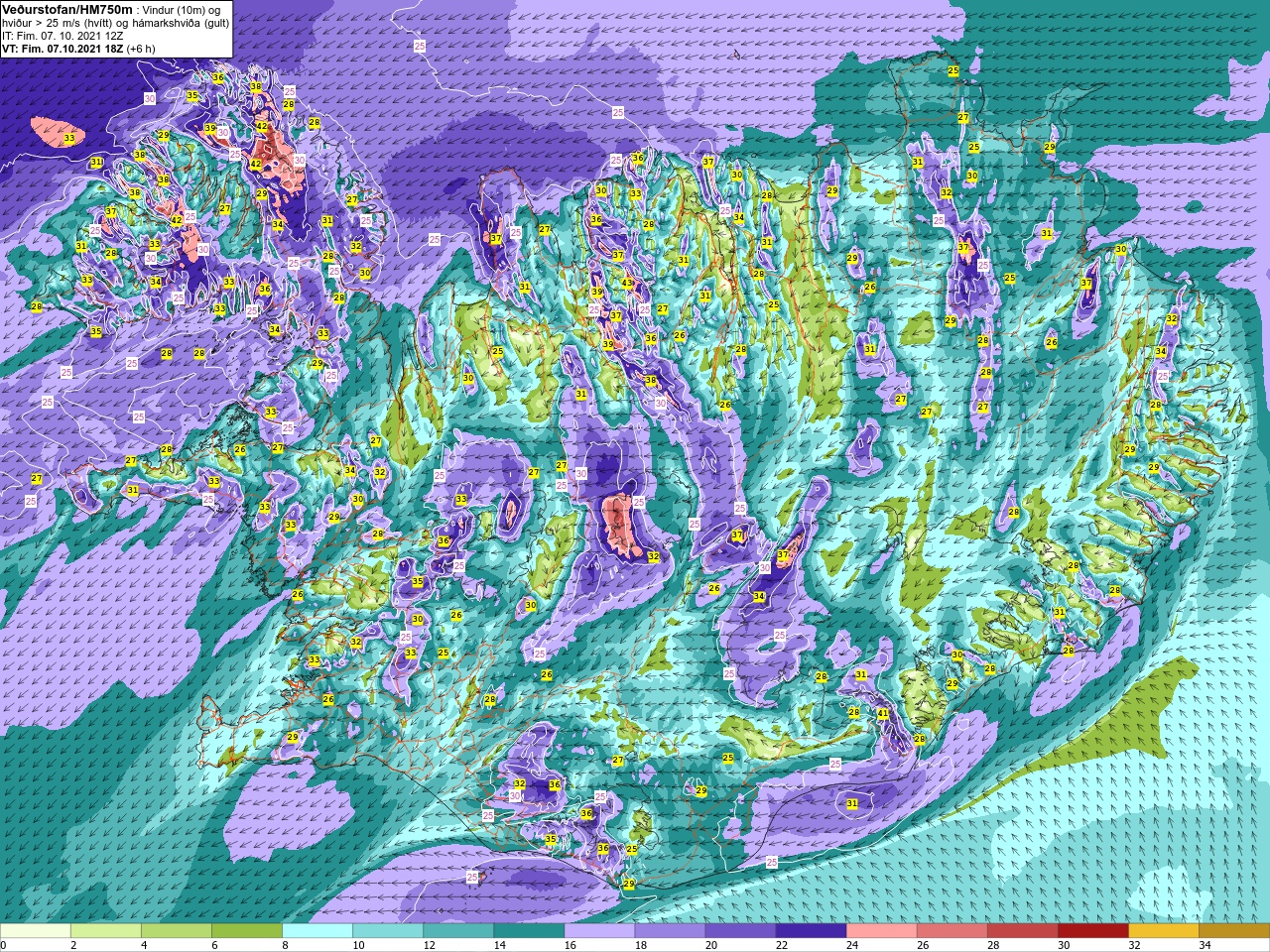Click the '0' legend scale label
This screenshot has height=952, width=1270.
(4, 945)
